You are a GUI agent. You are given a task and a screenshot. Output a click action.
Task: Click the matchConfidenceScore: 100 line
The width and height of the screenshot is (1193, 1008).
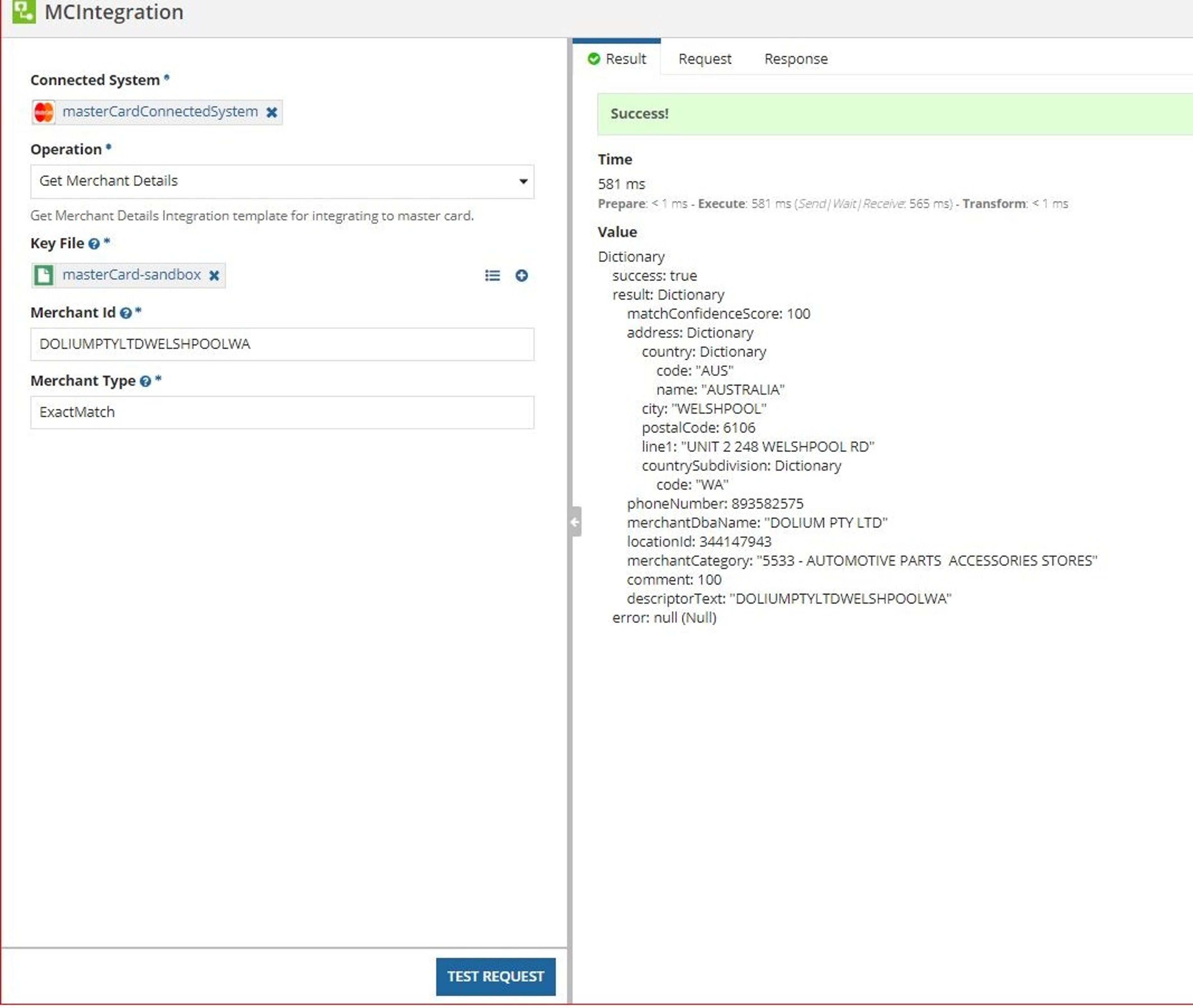coord(719,314)
